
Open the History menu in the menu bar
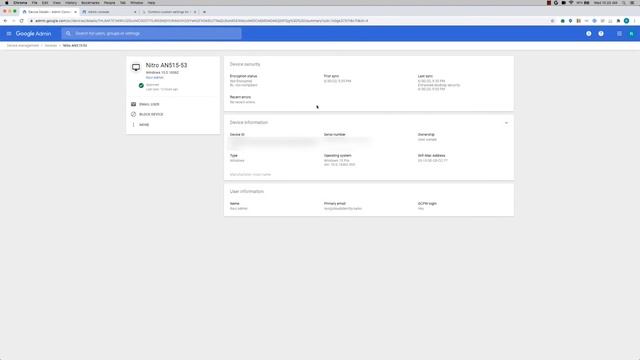point(71,2)
